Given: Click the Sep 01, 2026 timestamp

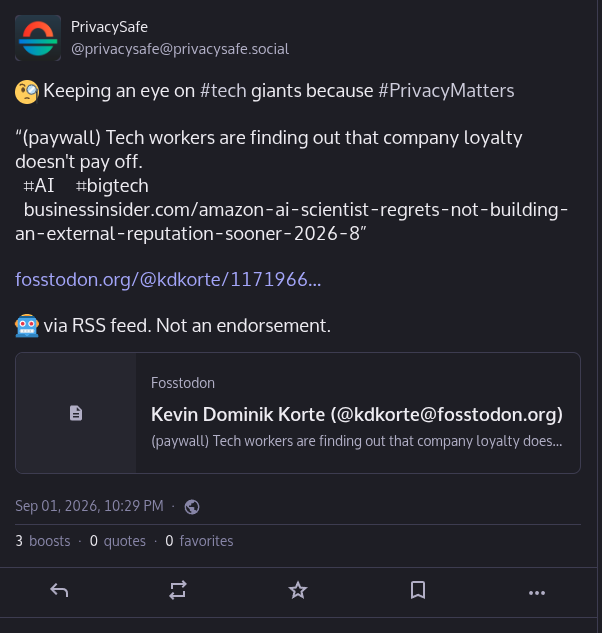Looking at the screenshot, I should tap(89, 506).
